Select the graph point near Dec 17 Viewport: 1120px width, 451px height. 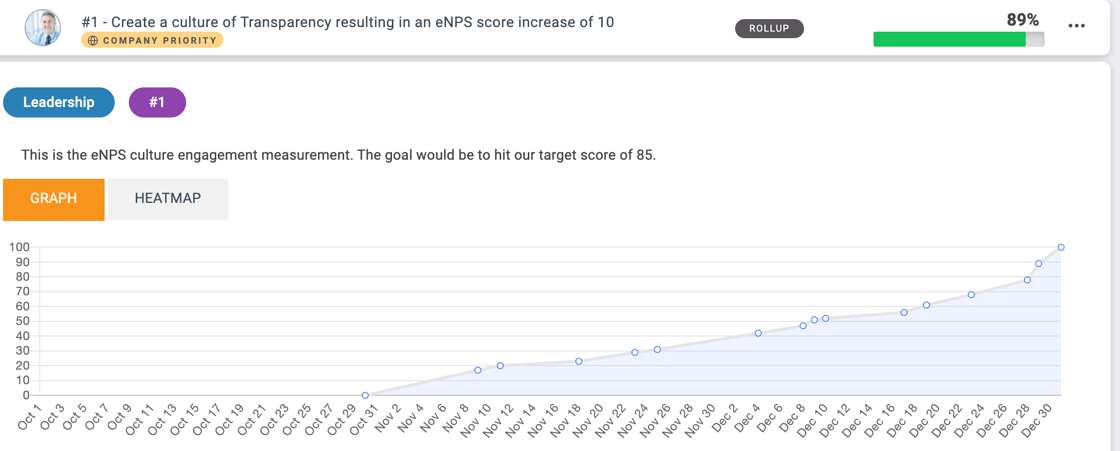(x=904, y=313)
